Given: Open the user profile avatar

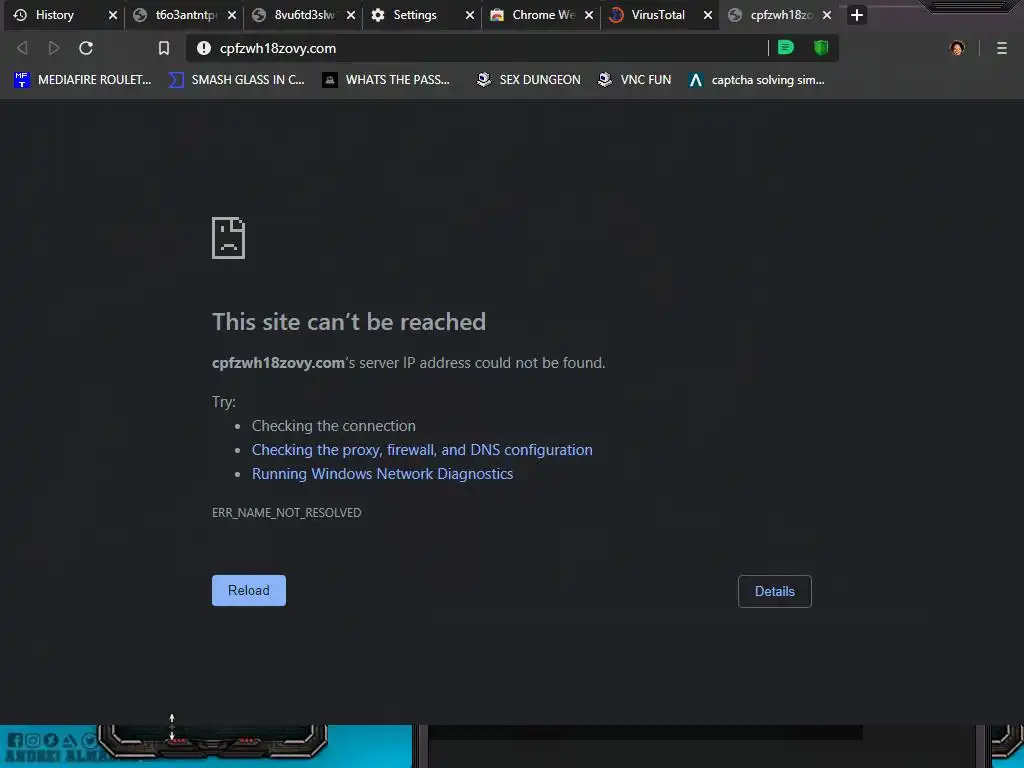Looking at the screenshot, I should pos(957,48).
